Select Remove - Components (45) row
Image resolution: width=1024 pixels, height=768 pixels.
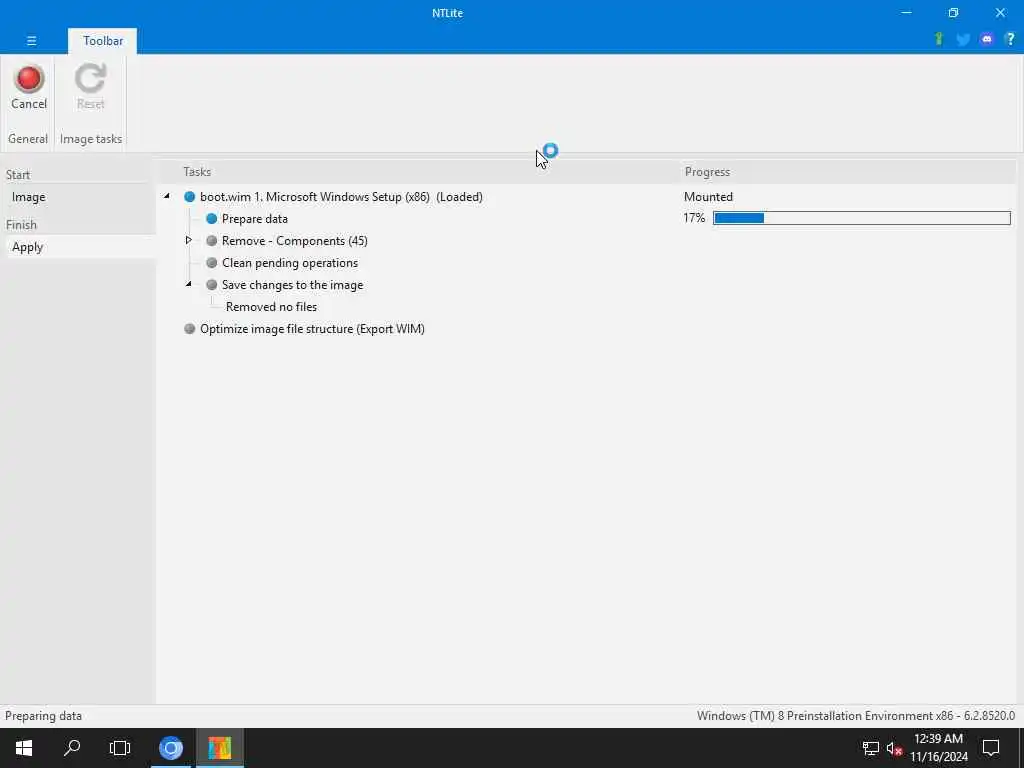click(295, 241)
